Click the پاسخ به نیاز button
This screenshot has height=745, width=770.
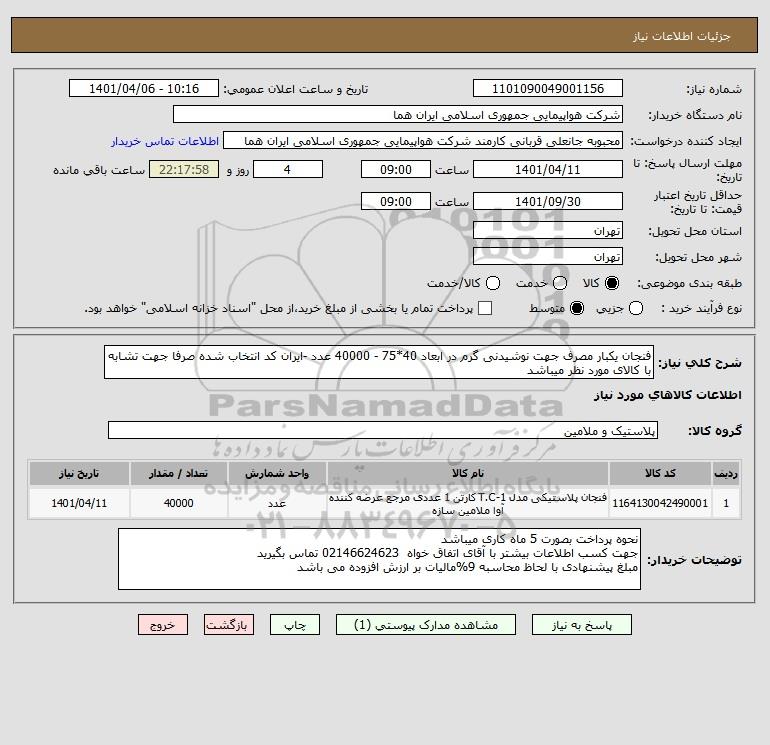581,625
